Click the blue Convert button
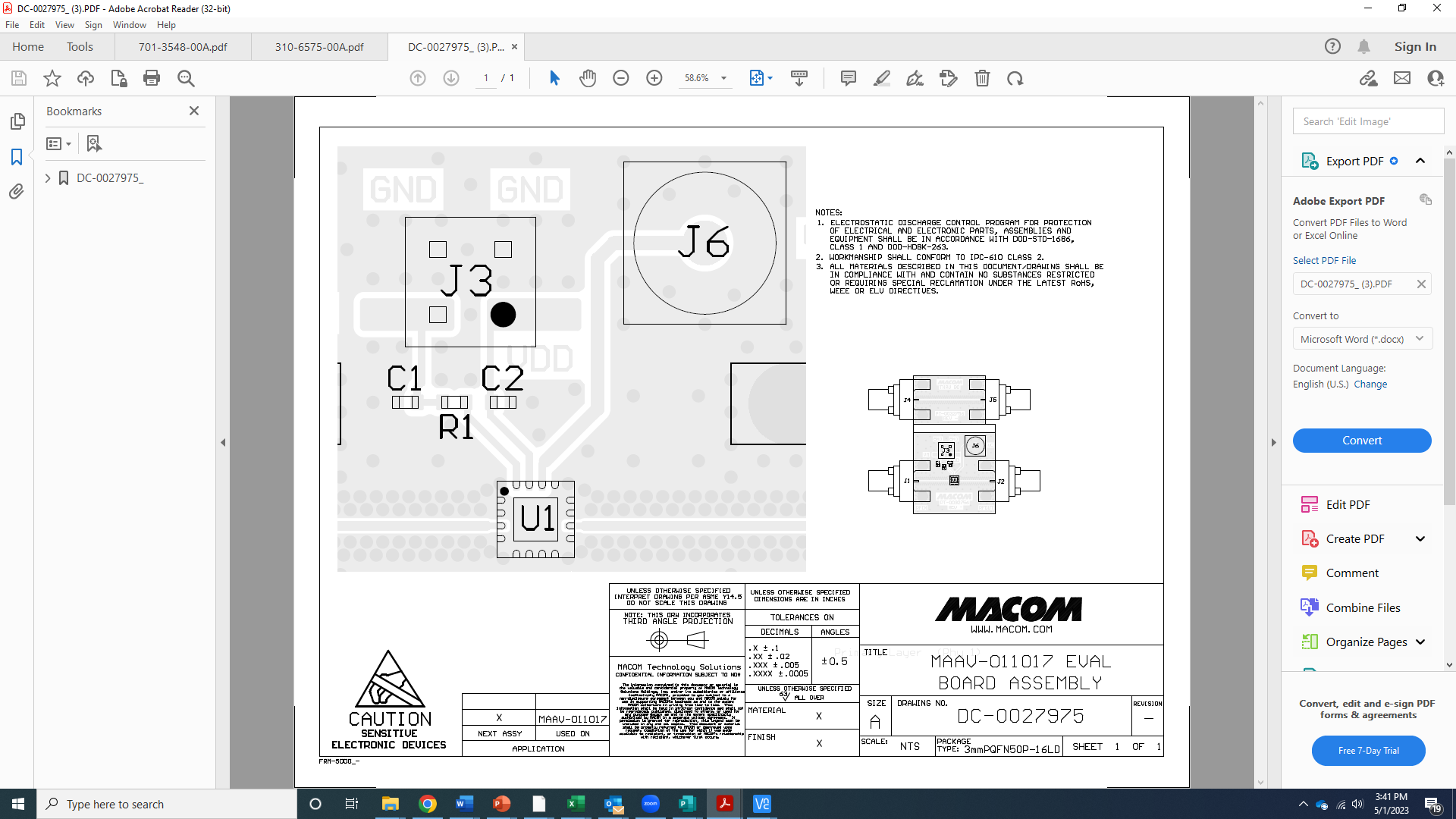Viewport: 1456px width, 819px height. [x=1362, y=441]
